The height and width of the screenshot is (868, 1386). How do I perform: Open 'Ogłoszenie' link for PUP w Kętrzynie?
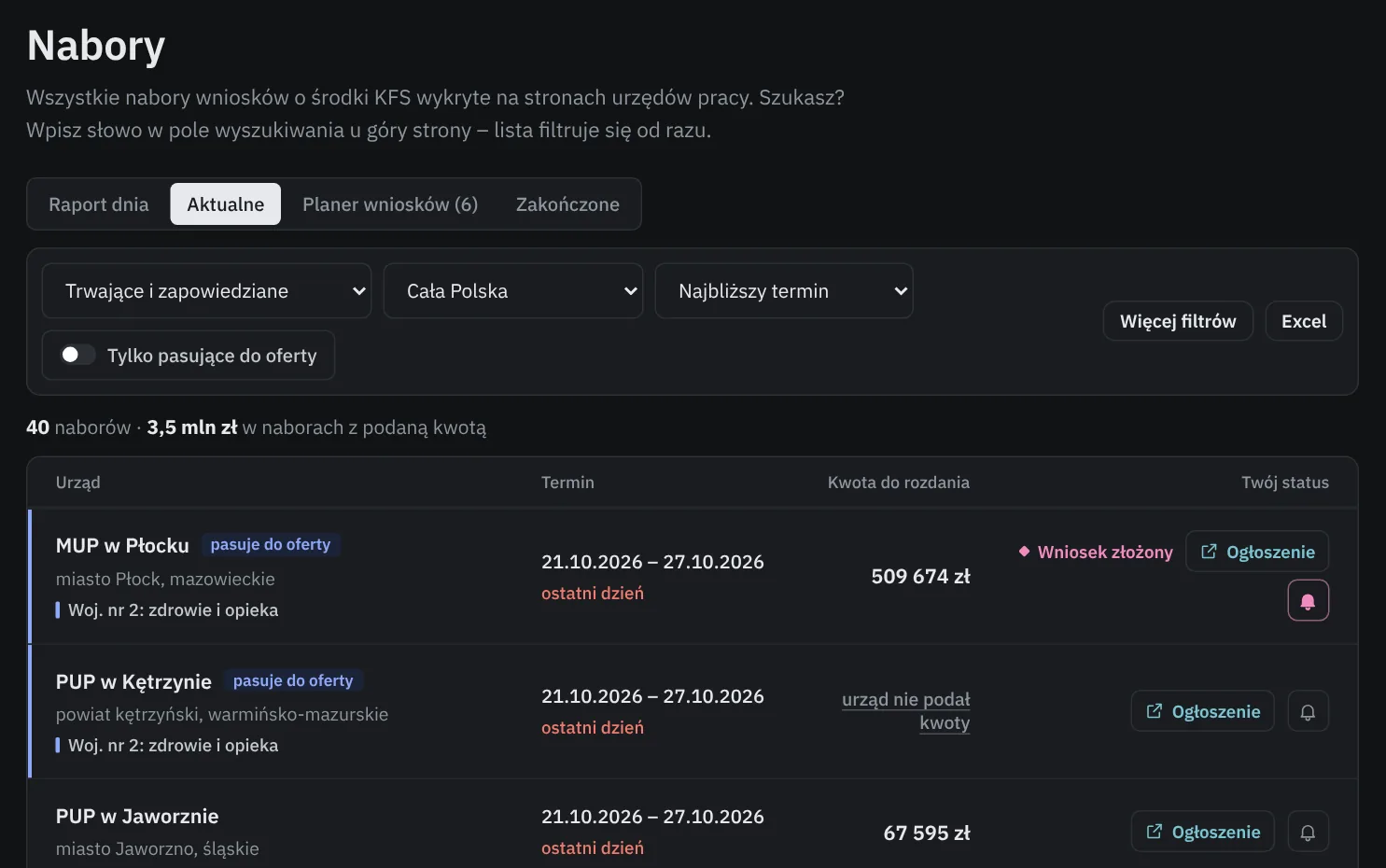(x=1203, y=711)
